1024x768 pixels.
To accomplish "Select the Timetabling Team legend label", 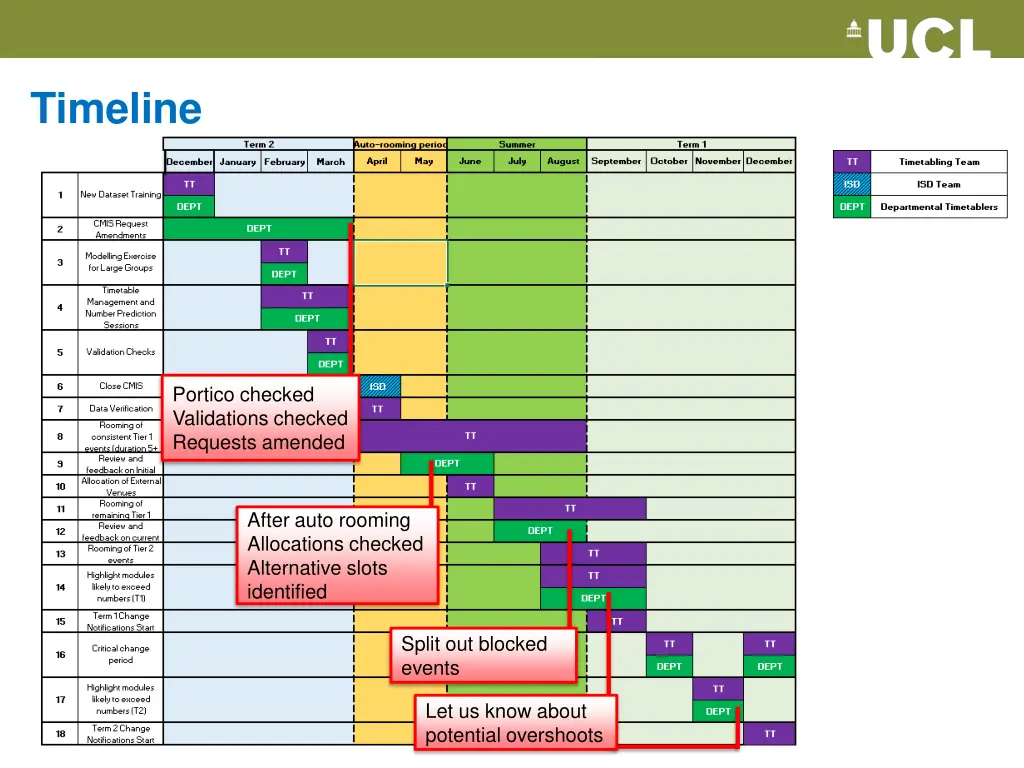I will pyautogui.click(x=939, y=161).
